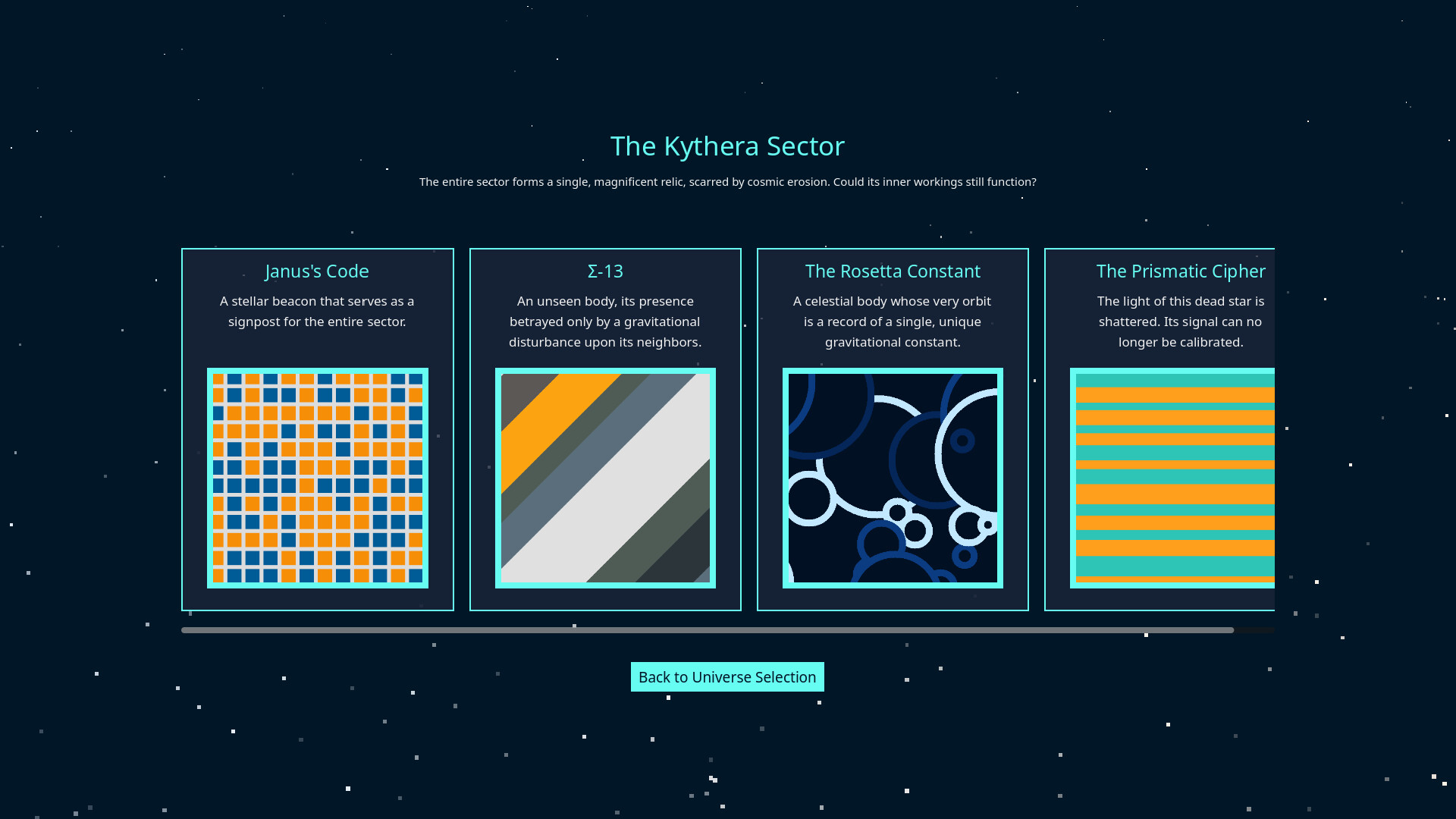This screenshot has width=1456, height=819.
Task: Click the Σ-13 unseen body description
Action: coord(605,322)
